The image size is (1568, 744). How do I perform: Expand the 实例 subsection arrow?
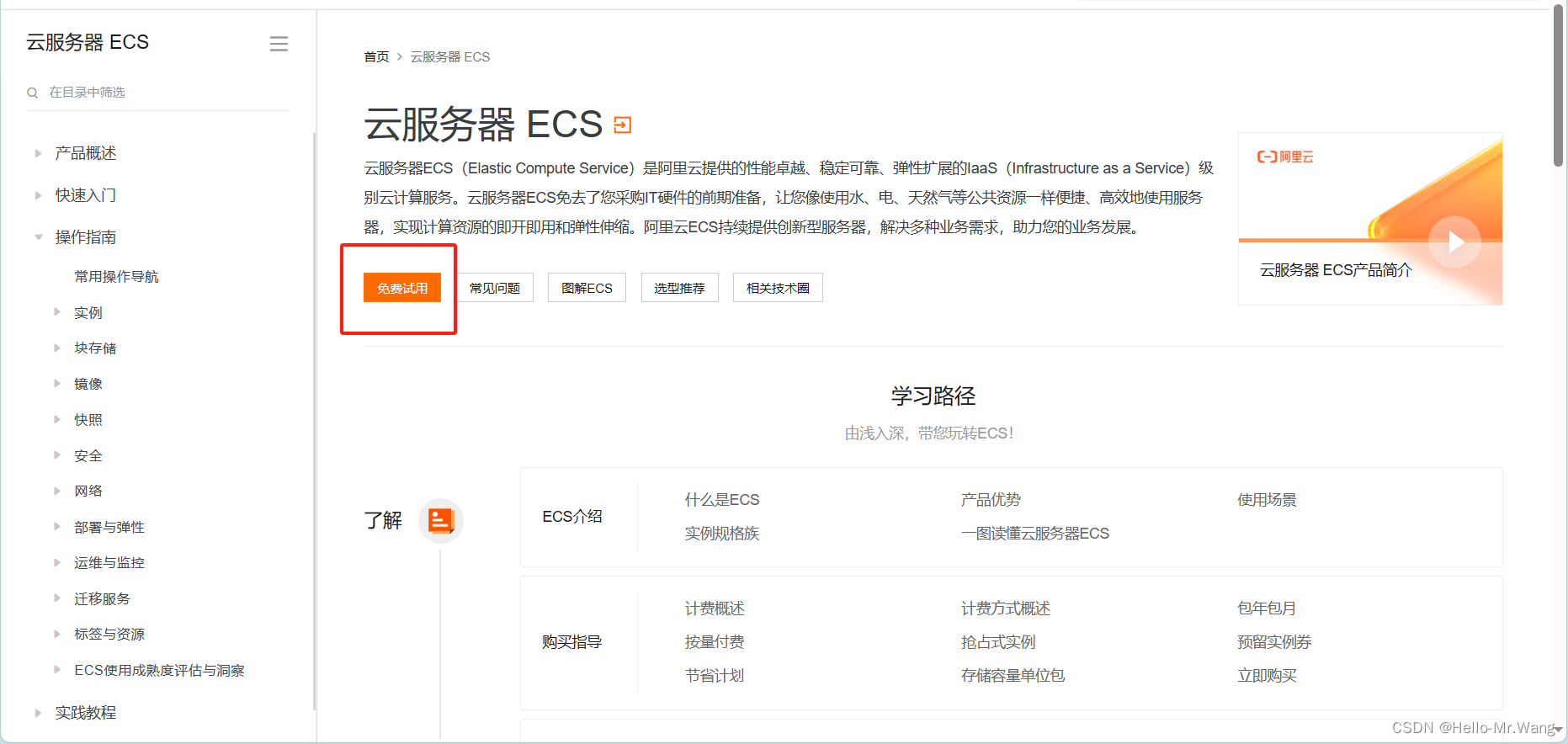57,312
